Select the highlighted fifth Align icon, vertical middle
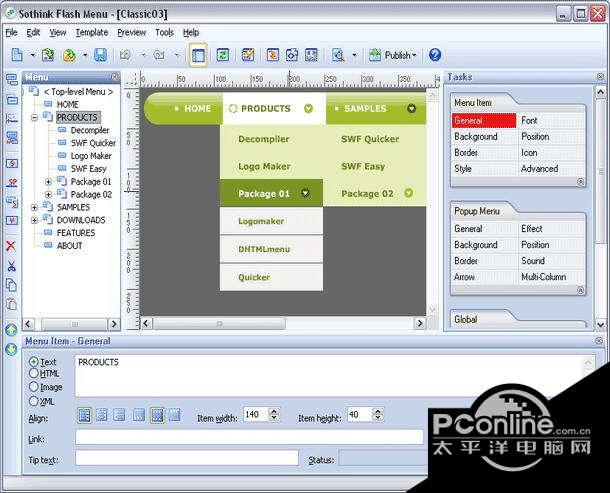The width and height of the screenshot is (610, 493). tap(157, 415)
